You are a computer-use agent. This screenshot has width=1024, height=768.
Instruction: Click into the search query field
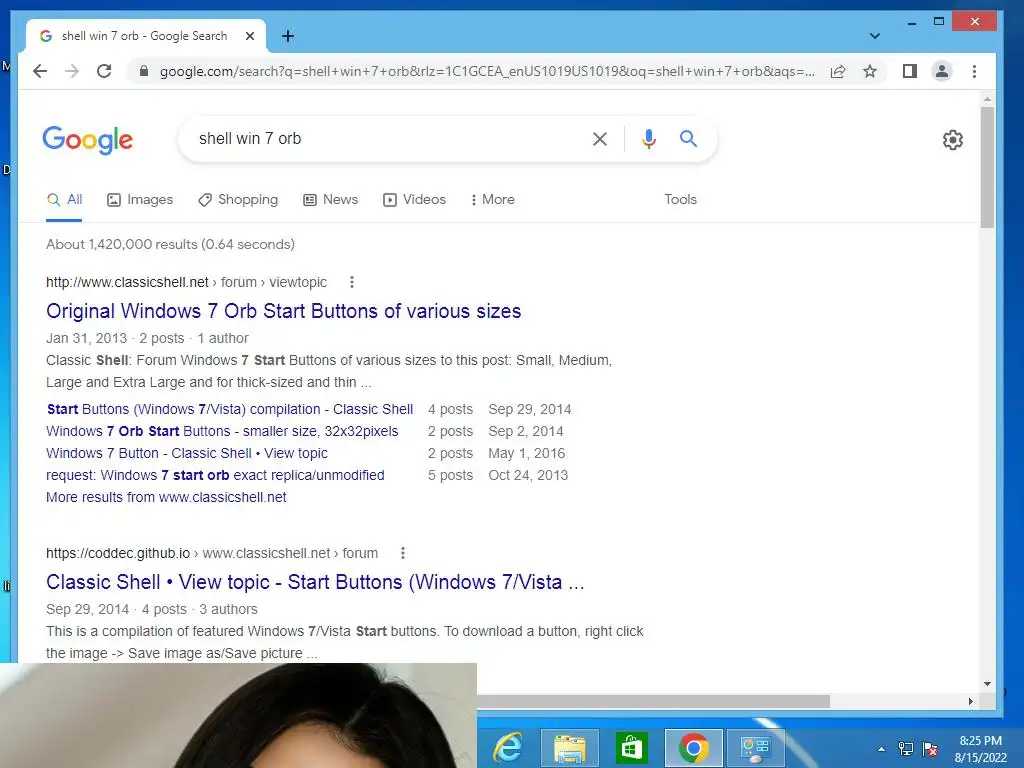point(385,138)
